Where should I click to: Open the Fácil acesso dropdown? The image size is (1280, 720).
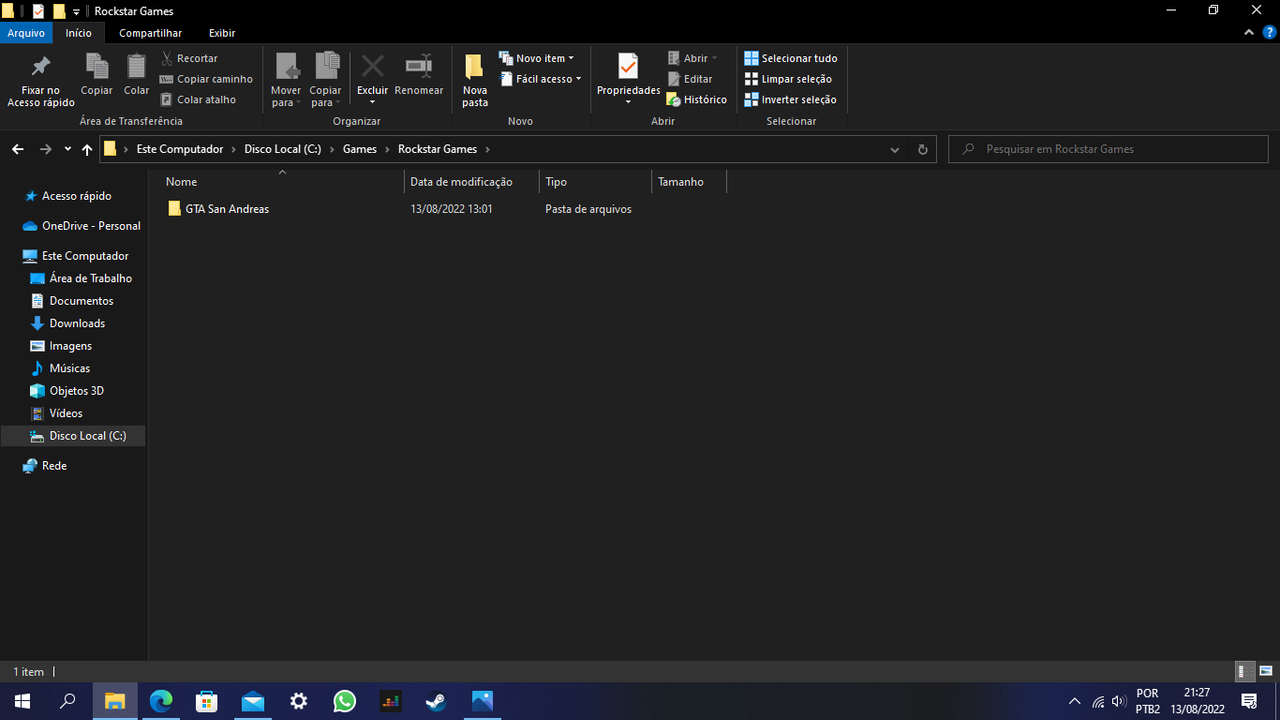540,79
